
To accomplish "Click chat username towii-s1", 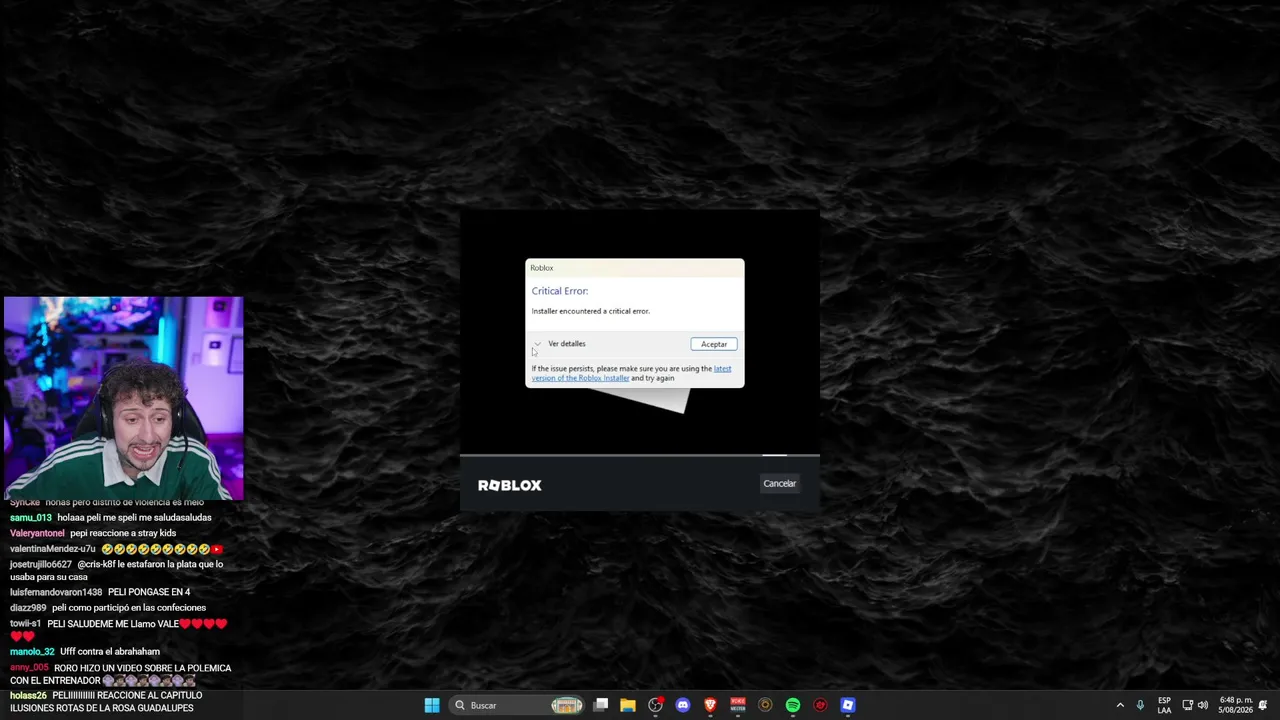I will [x=26, y=624].
